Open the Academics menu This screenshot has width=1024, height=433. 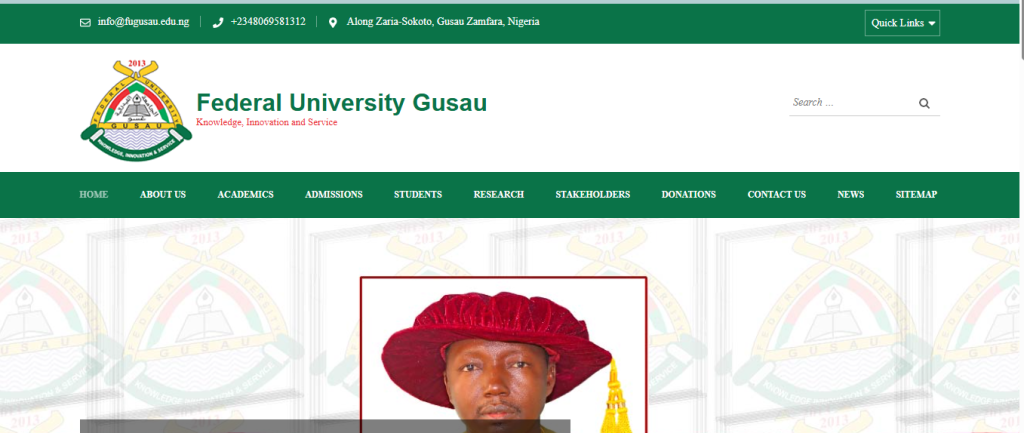click(246, 195)
